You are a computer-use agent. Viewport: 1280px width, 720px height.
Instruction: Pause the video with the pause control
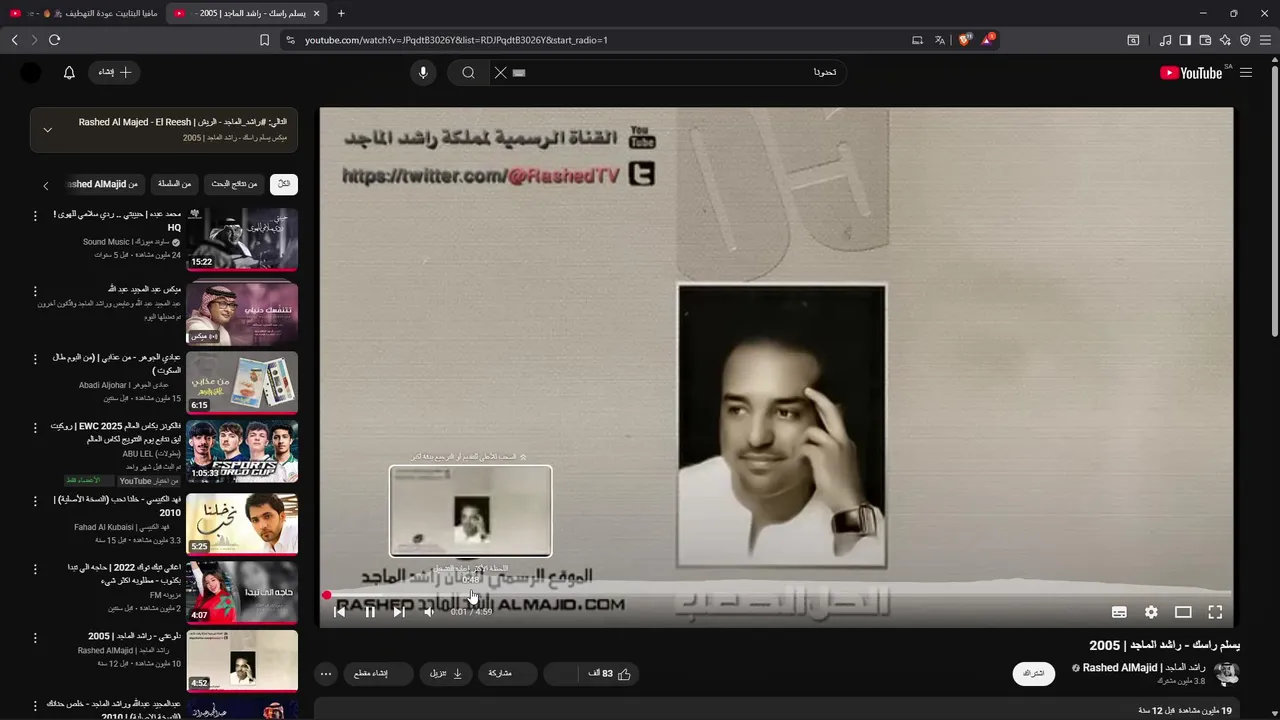point(370,612)
